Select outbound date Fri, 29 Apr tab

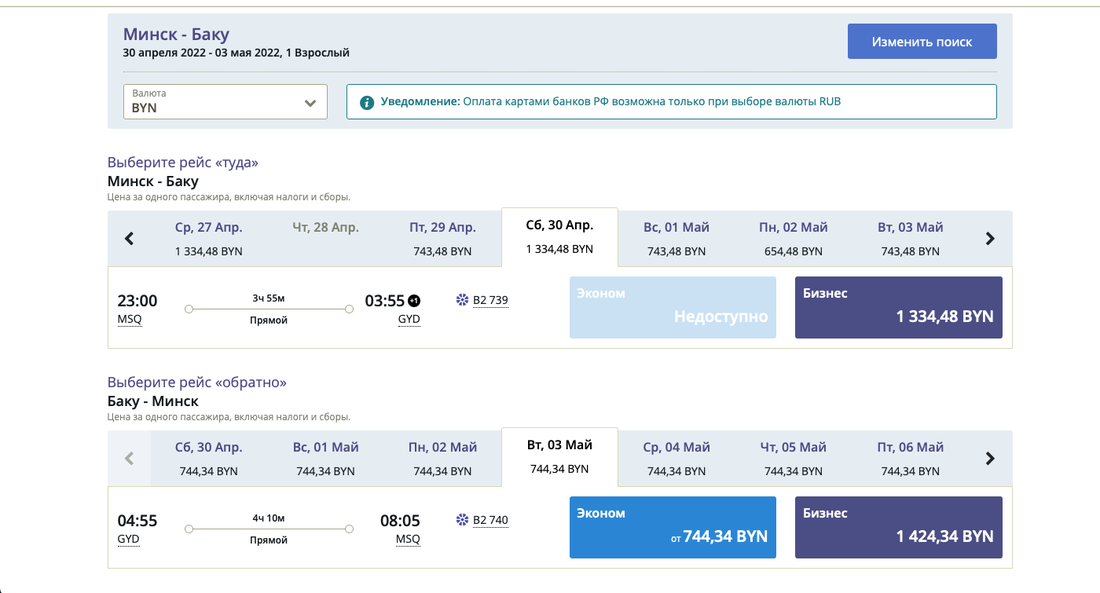pos(443,238)
